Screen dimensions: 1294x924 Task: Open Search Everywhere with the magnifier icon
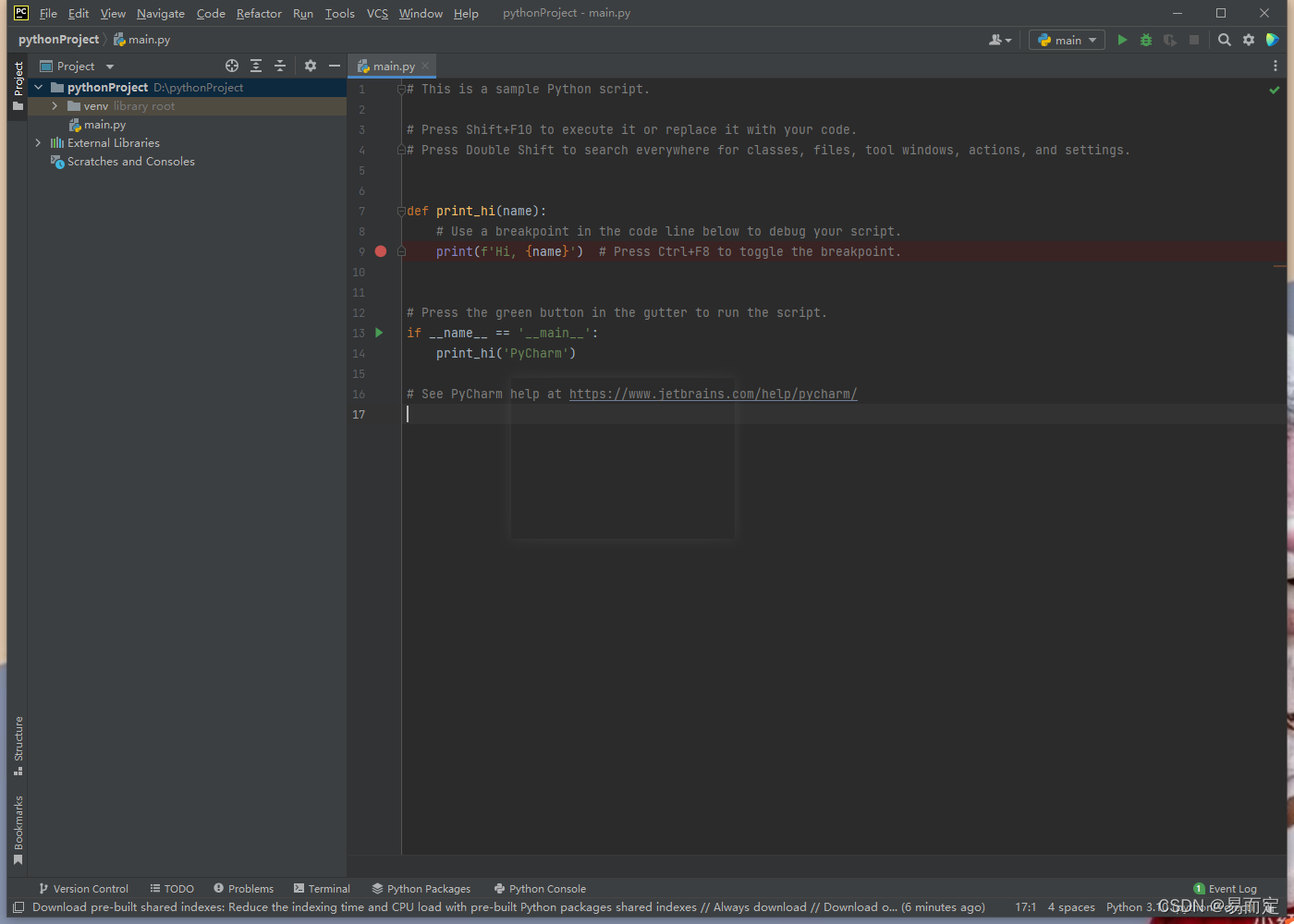click(x=1224, y=40)
